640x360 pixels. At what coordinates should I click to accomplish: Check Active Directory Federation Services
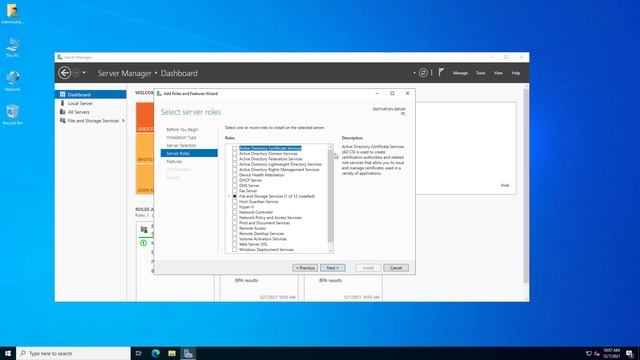(235, 159)
